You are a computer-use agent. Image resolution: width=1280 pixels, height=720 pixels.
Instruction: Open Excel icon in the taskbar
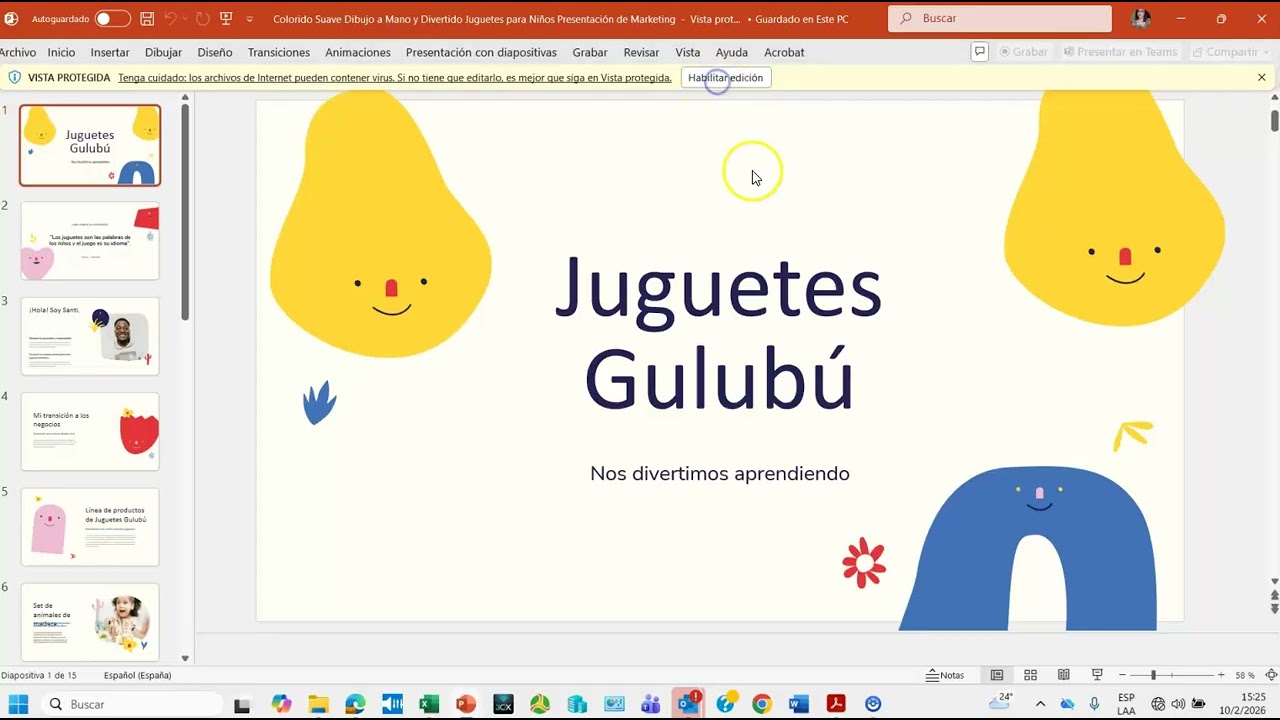(429, 704)
